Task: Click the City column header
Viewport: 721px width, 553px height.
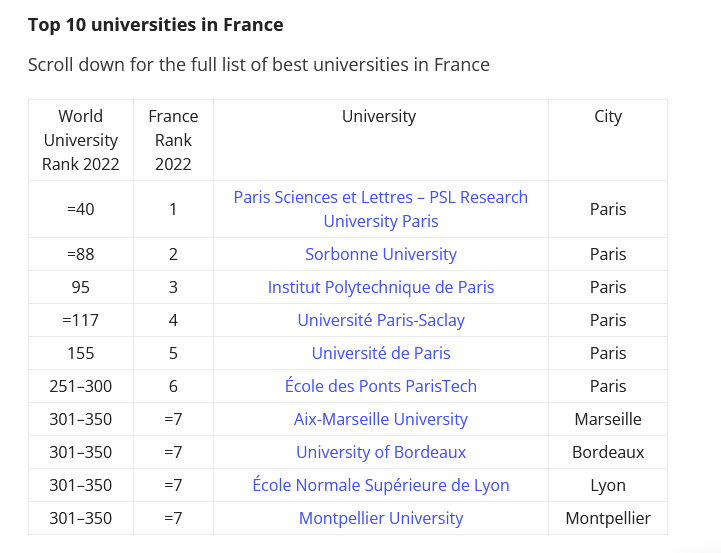Action: tap(607, 116)
